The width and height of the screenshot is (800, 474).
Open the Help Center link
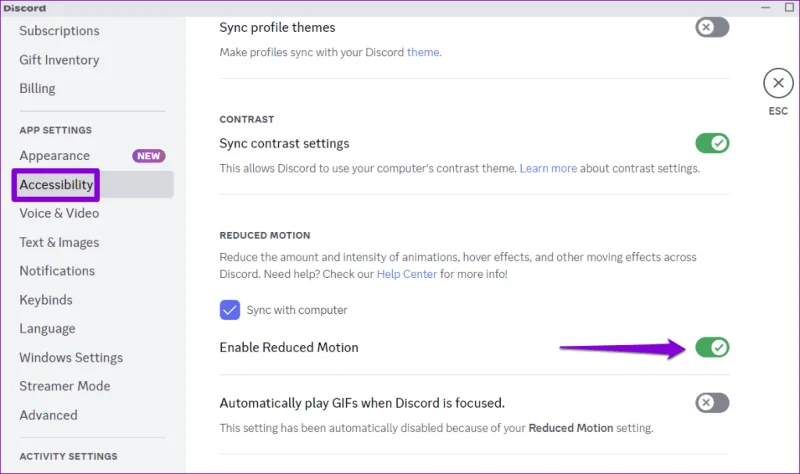(407, 274)
